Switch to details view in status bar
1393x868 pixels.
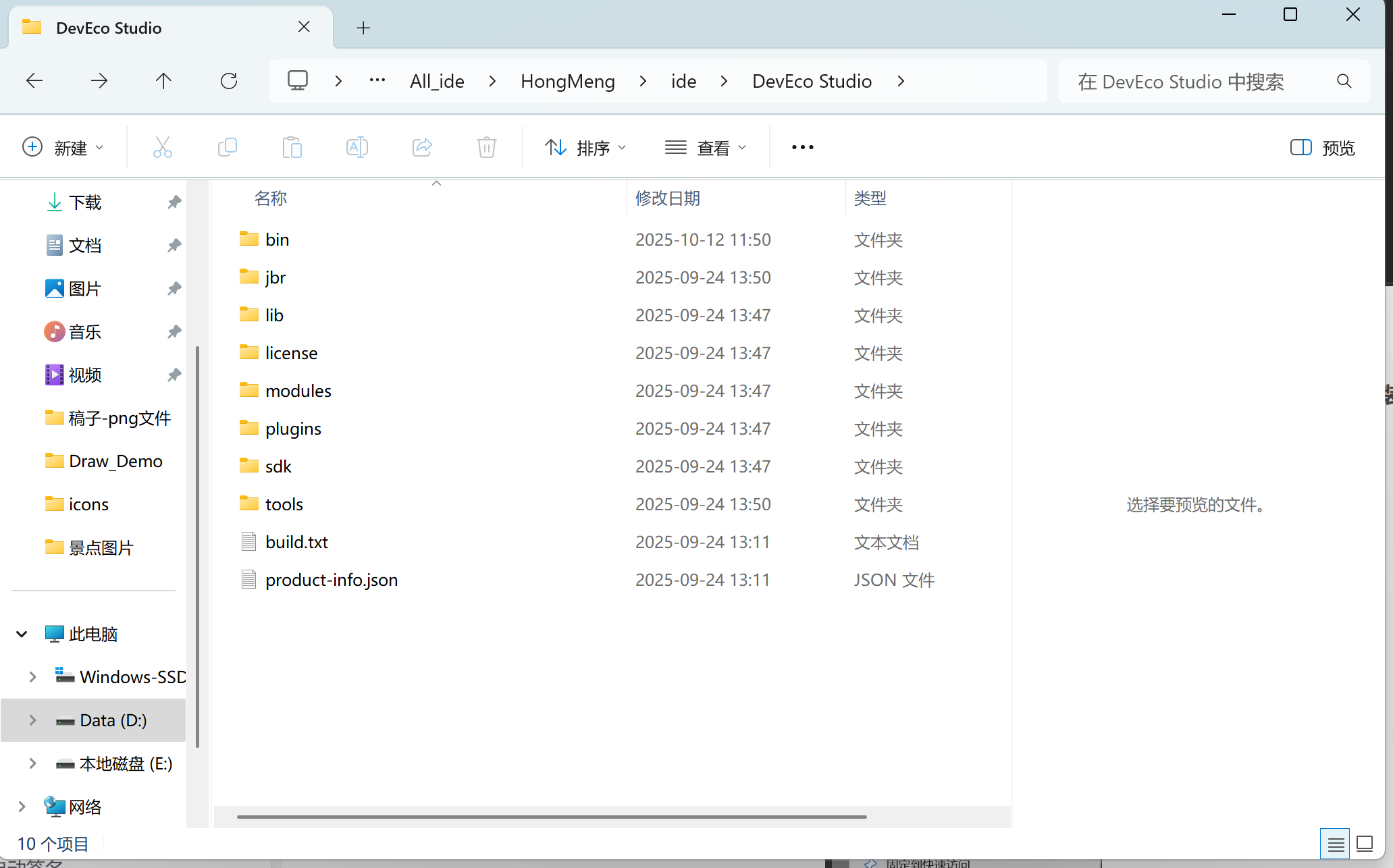point(1335,844)
